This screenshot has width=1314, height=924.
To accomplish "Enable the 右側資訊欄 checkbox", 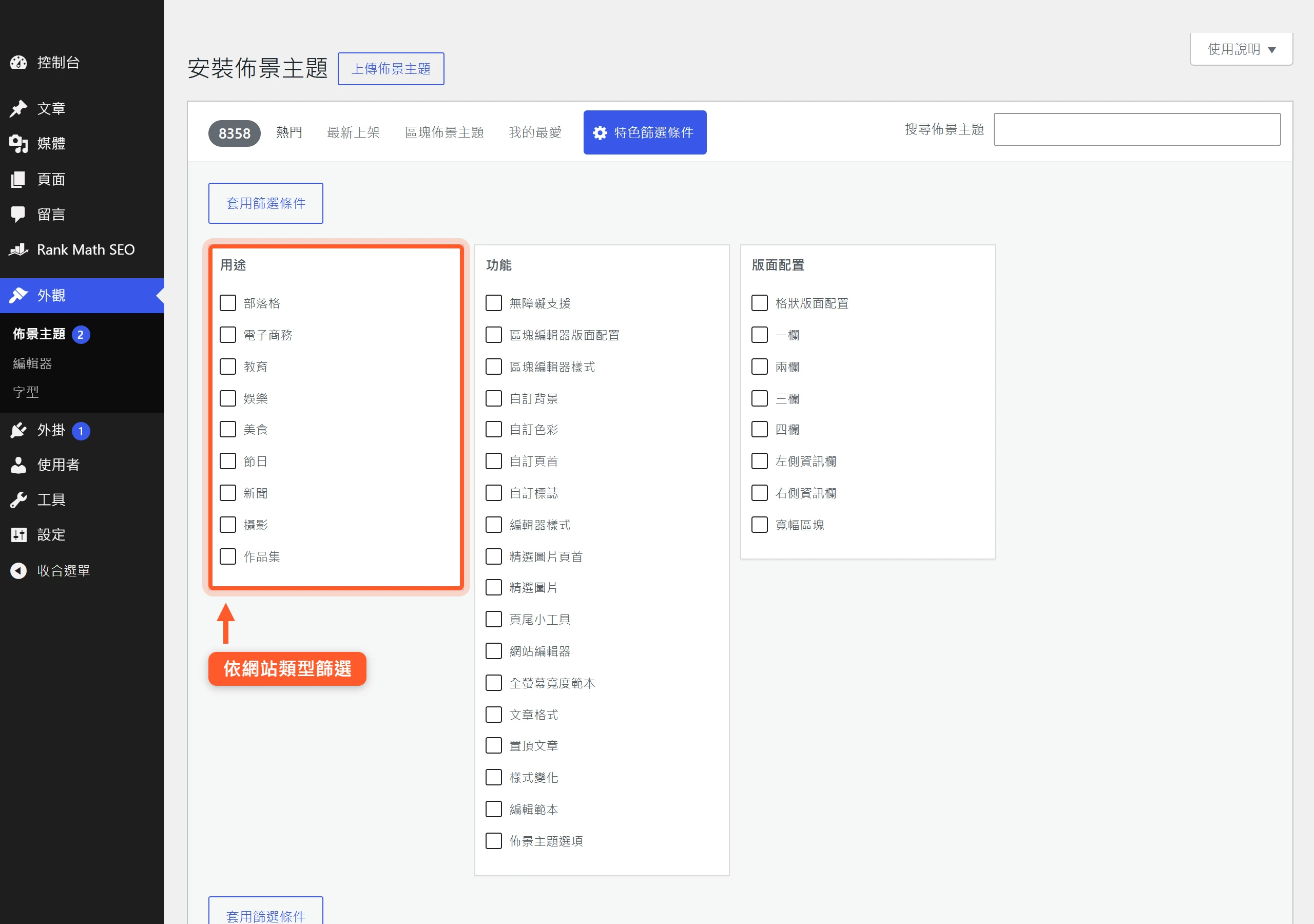I will point(760,493).
